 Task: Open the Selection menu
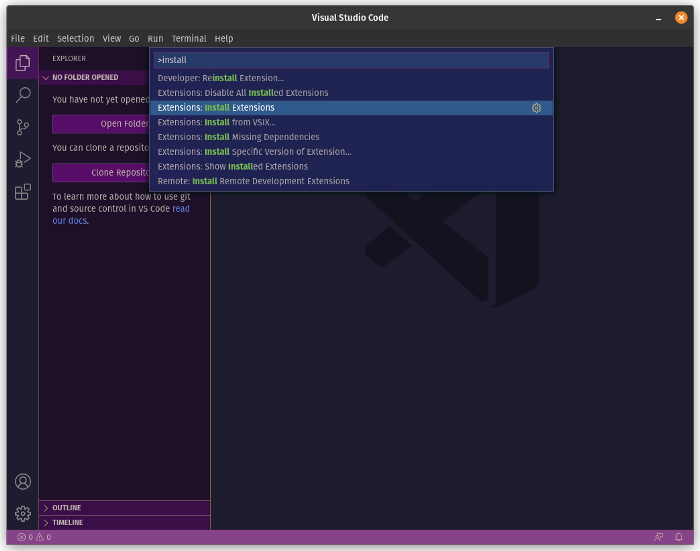76,39
